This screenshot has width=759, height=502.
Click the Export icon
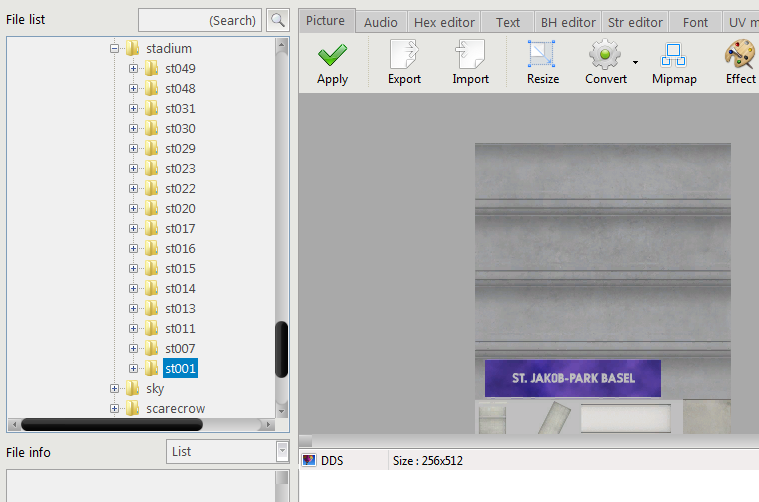[404, 54]
